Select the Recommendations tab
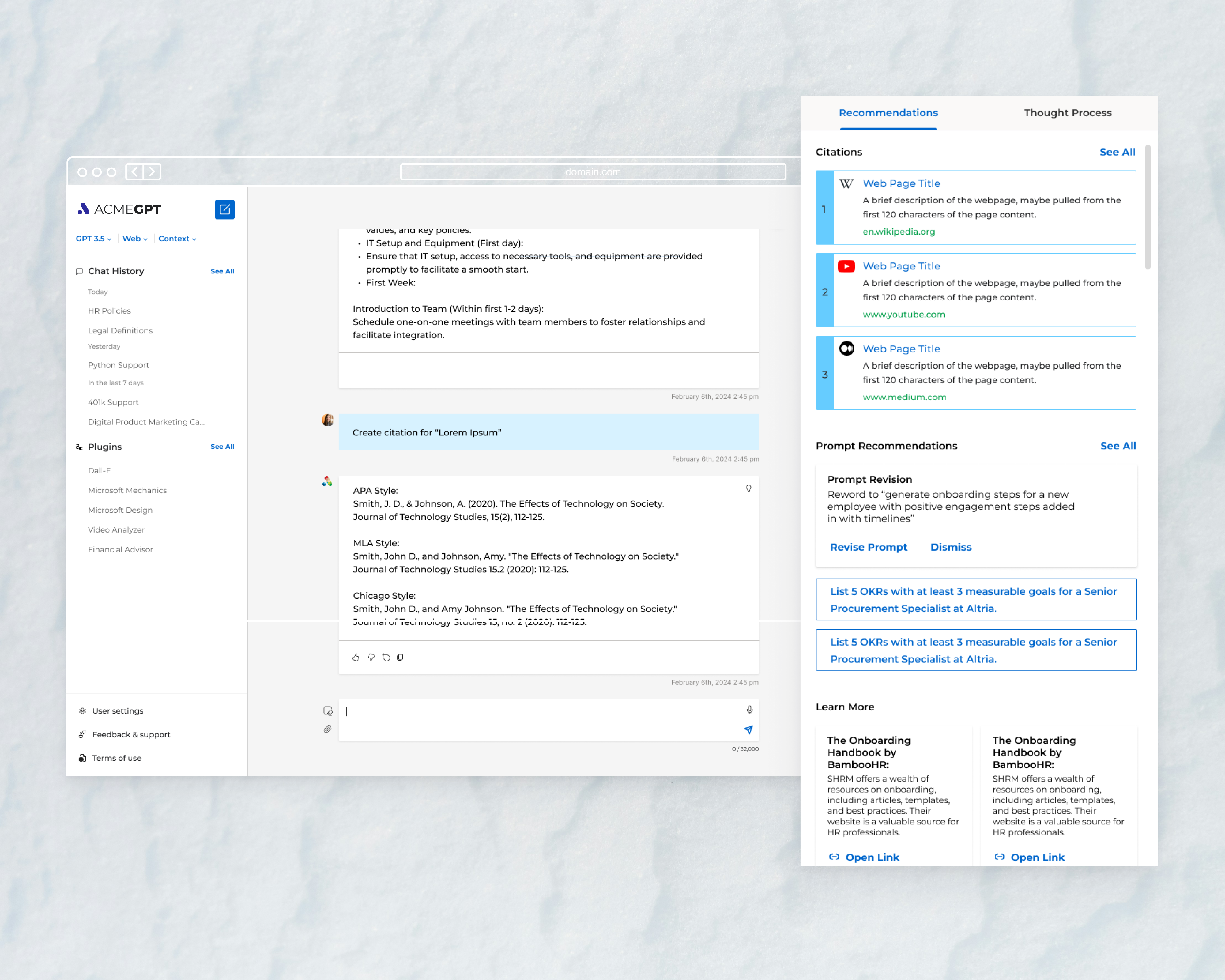This screenshot has height=980, width=1225. [888, 112]
